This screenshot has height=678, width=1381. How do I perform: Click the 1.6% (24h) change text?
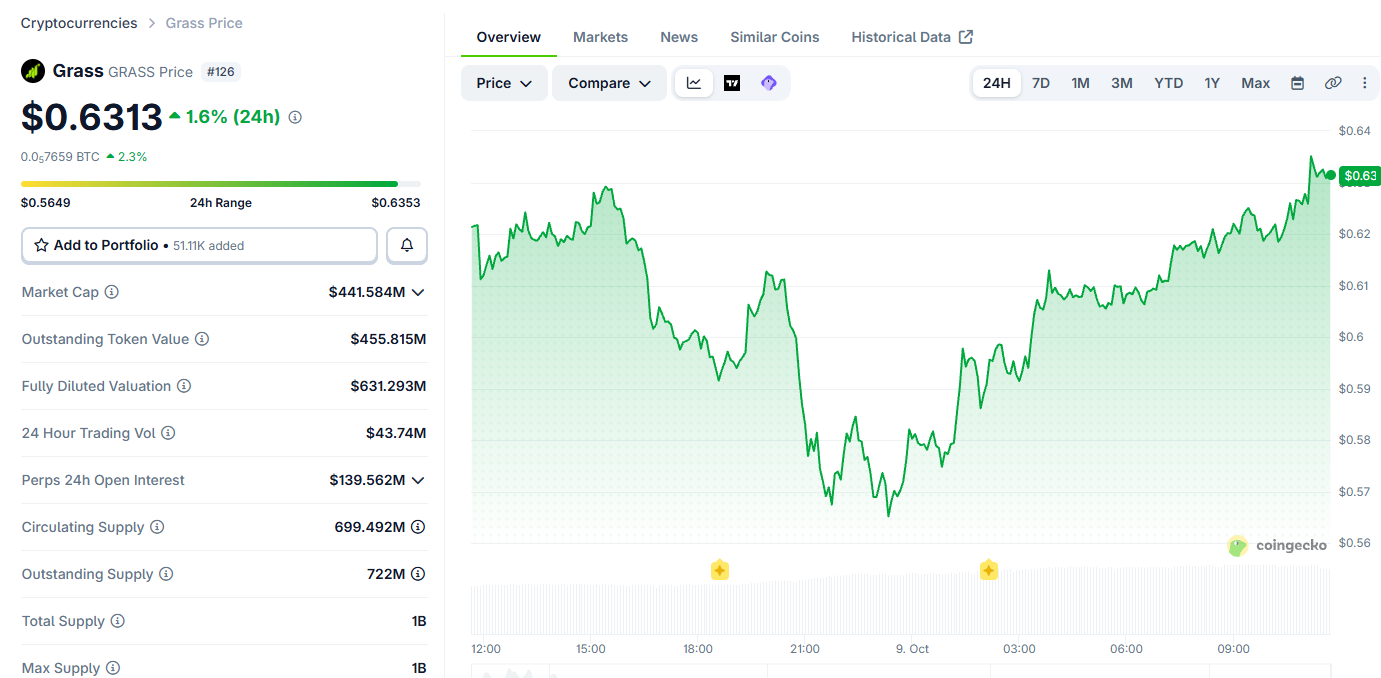click(x=233, y=117)
